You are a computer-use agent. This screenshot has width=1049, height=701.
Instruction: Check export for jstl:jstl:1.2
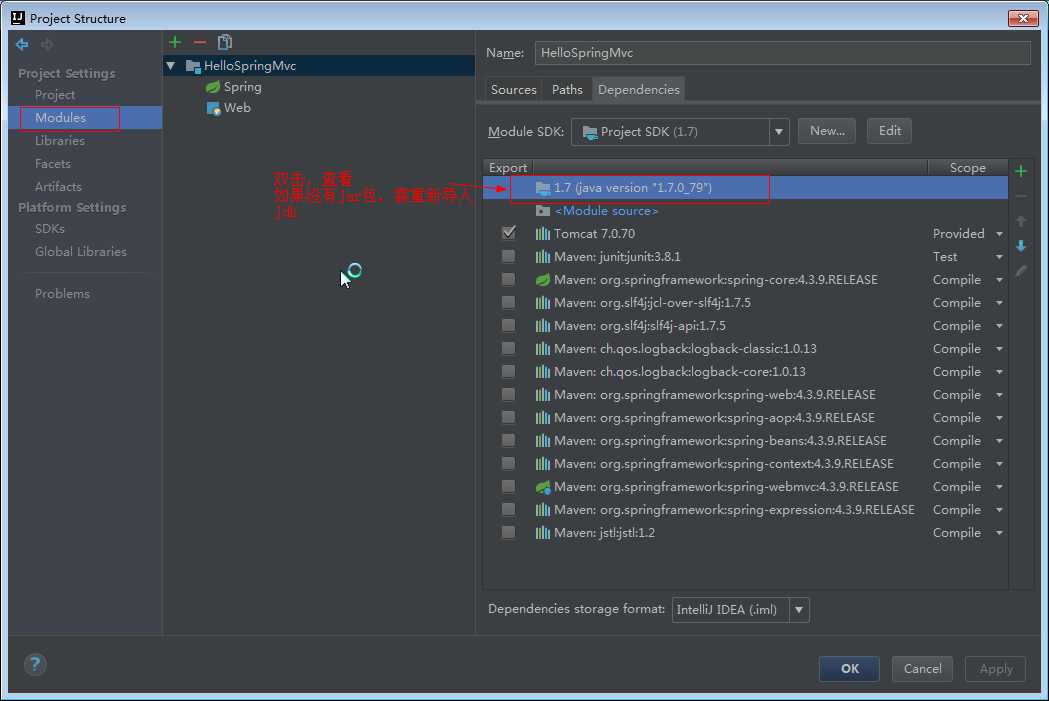pyautogui.click(x=508, y=532)
